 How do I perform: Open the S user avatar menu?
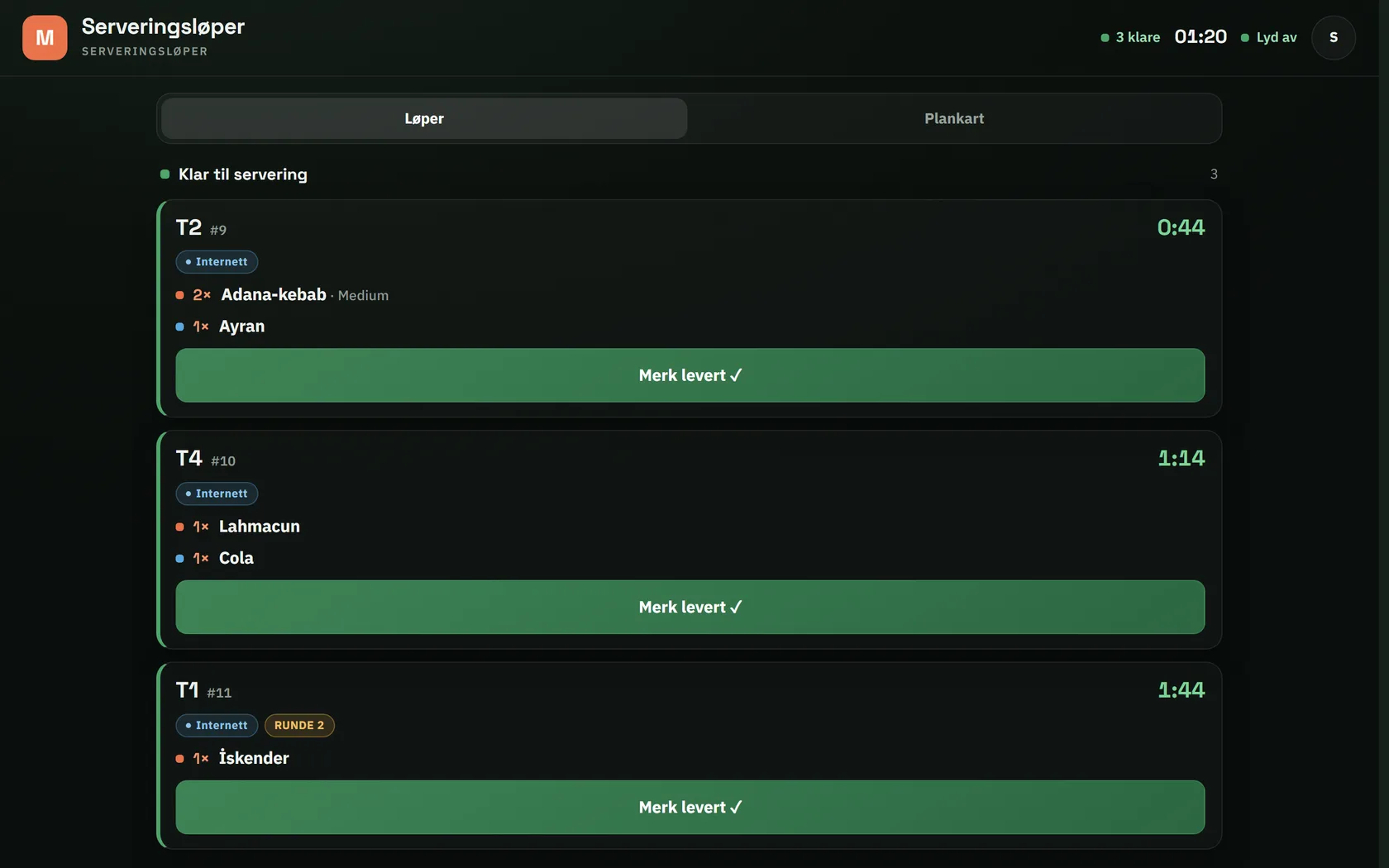click(x=1333, y=37)
